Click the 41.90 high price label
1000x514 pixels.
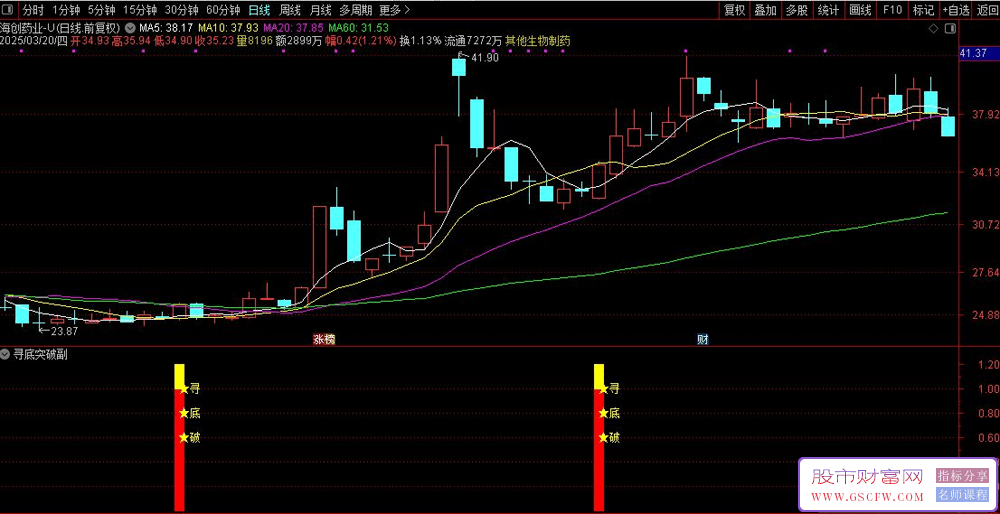pos(485,58)
